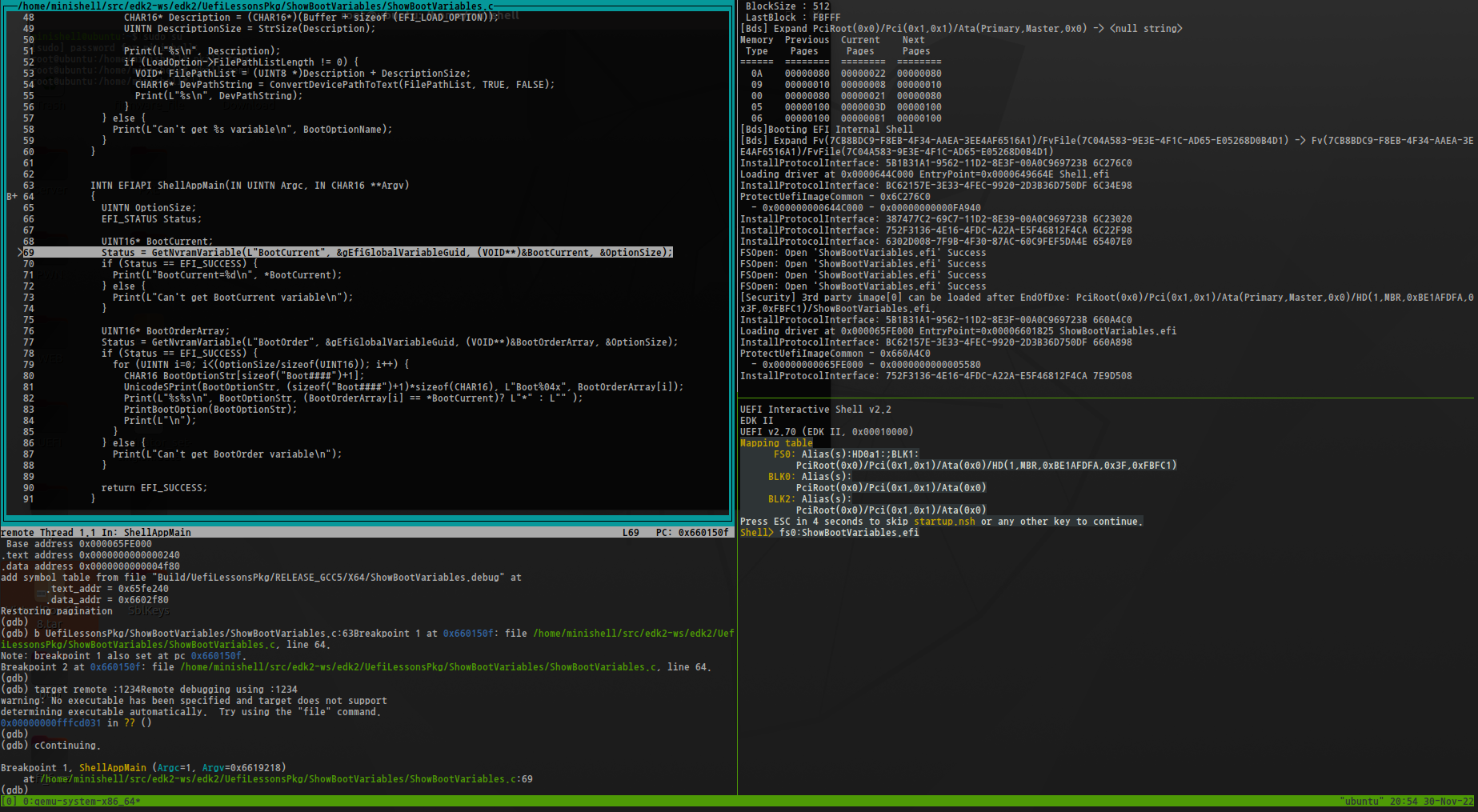Click the return EFI_SUCCESS statement on line 90
Viewport: 1478px width, 812px height.
154,487
